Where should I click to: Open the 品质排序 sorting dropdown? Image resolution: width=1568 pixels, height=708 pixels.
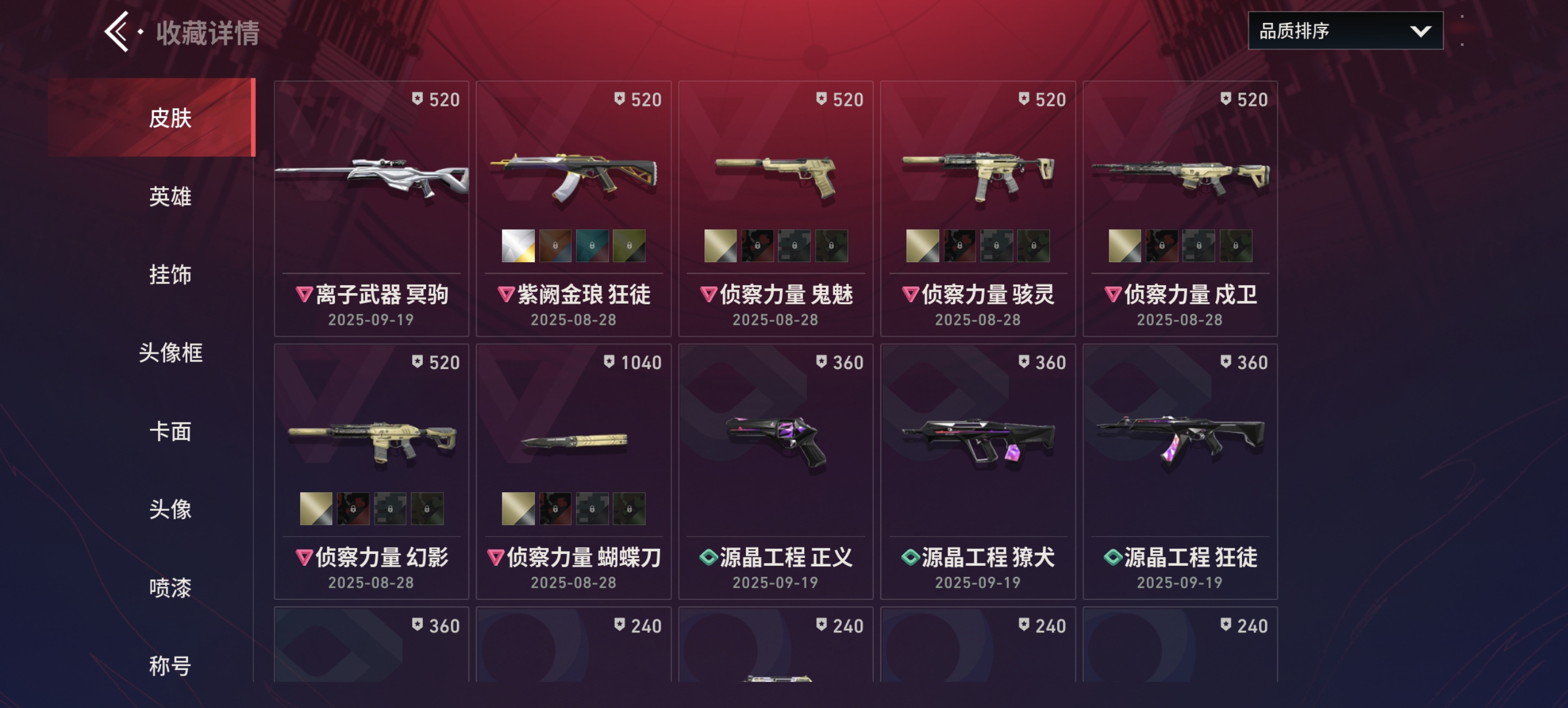[1345, 30]
